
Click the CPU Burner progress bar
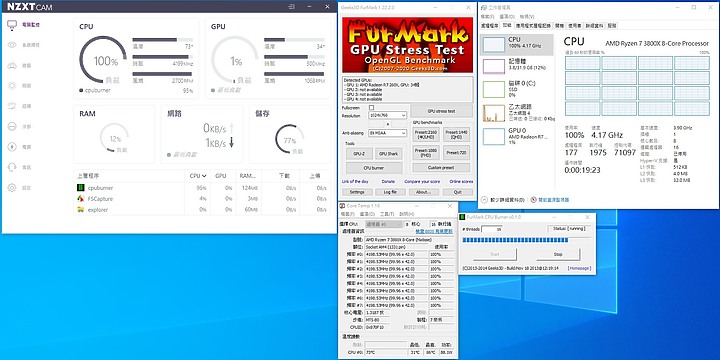click(x=526, y=240)
